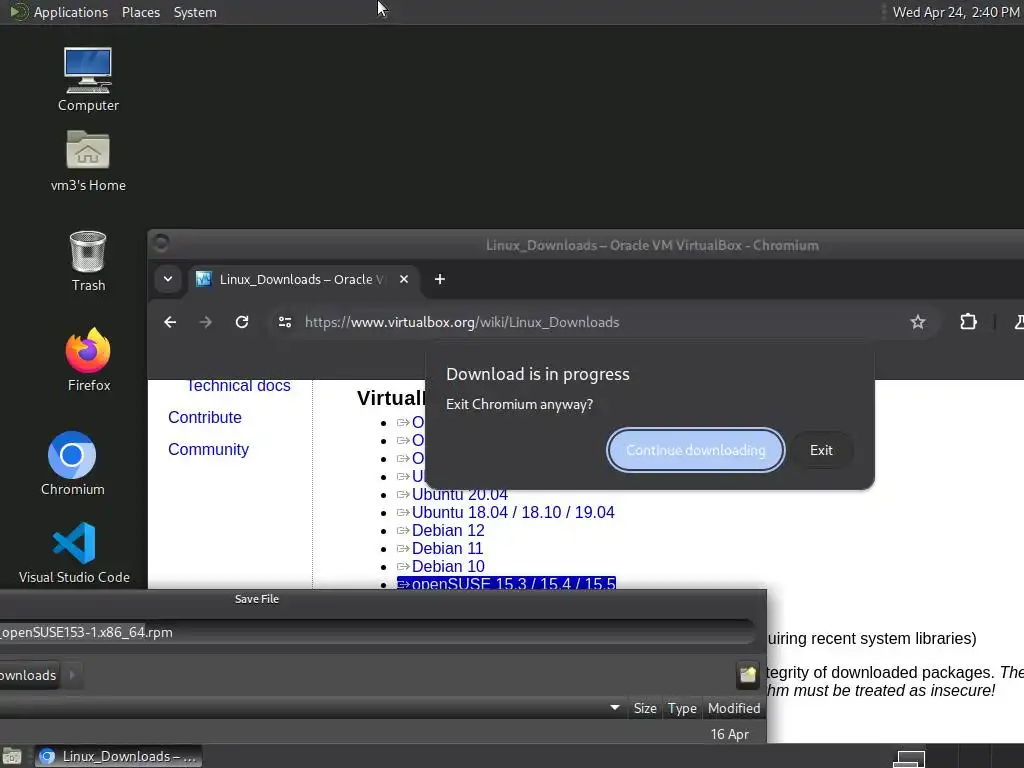
Task: Launch Chromium from the desktop icon
Action: 72,463
